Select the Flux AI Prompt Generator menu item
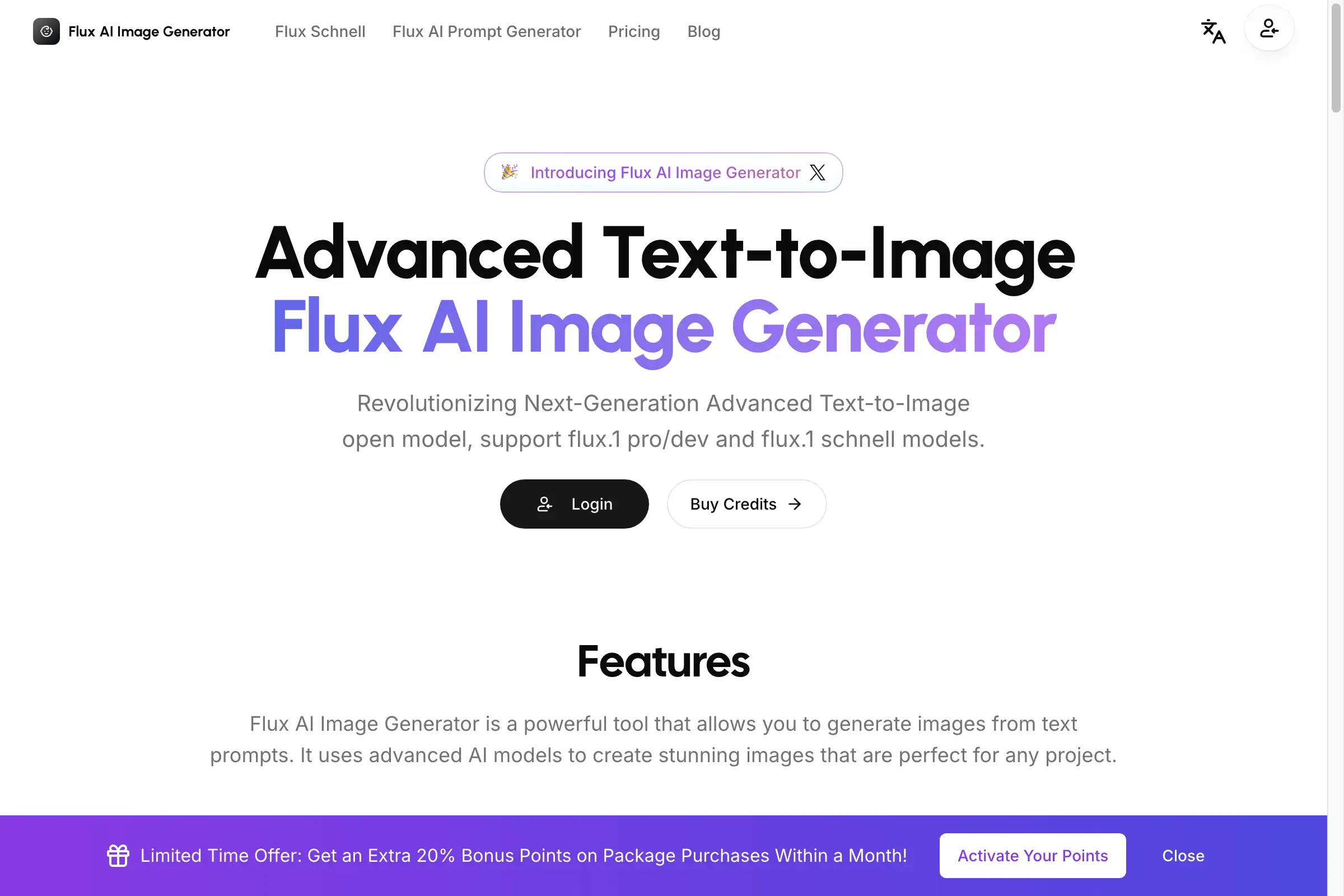The image size is (1344, 896). (487, 31)
